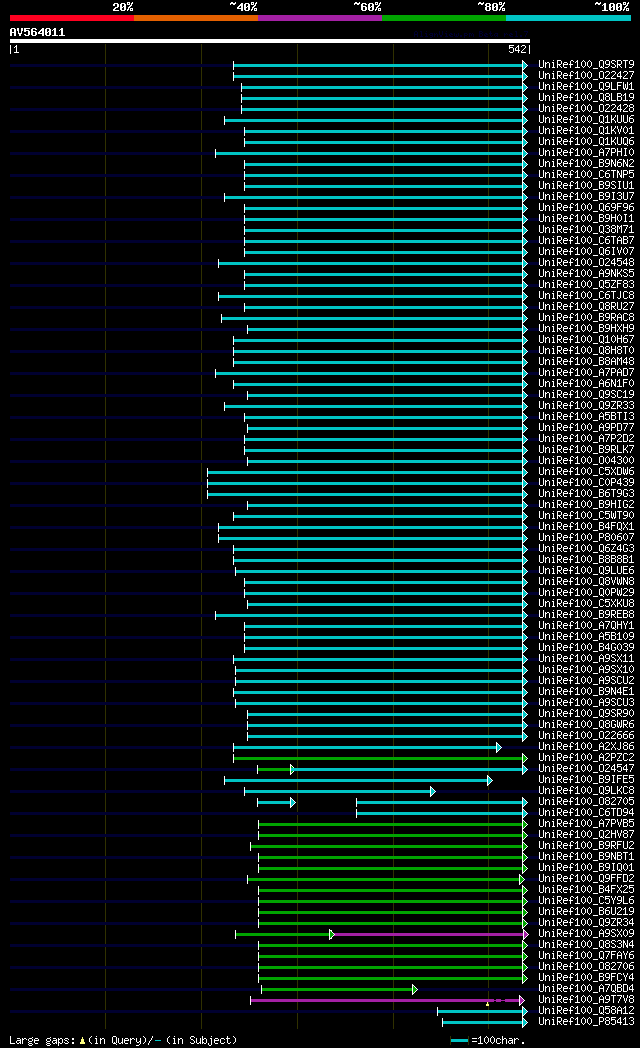The width and height of the screenshot is (640, 1048).
Task: Select label UniRef100_B8AM48
Action: [x=586, y=362]
